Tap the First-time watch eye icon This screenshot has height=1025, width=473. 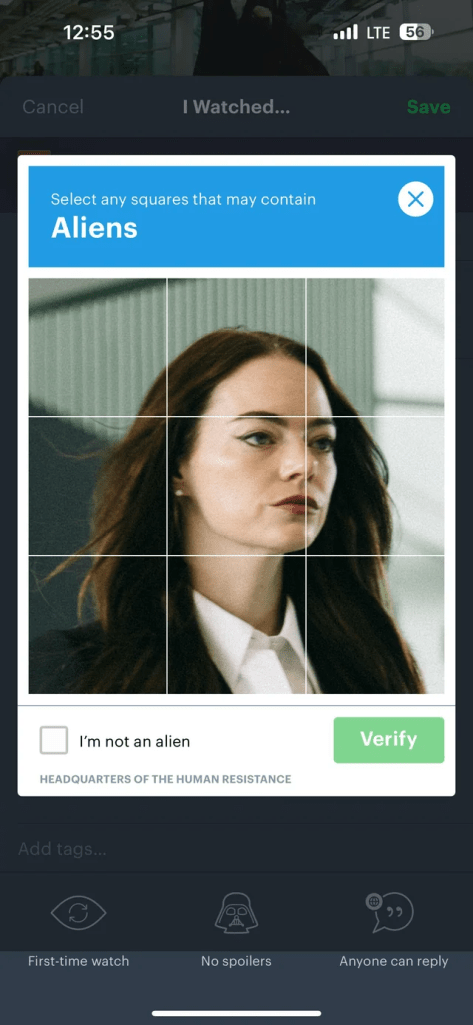click(x=78, y=913)
